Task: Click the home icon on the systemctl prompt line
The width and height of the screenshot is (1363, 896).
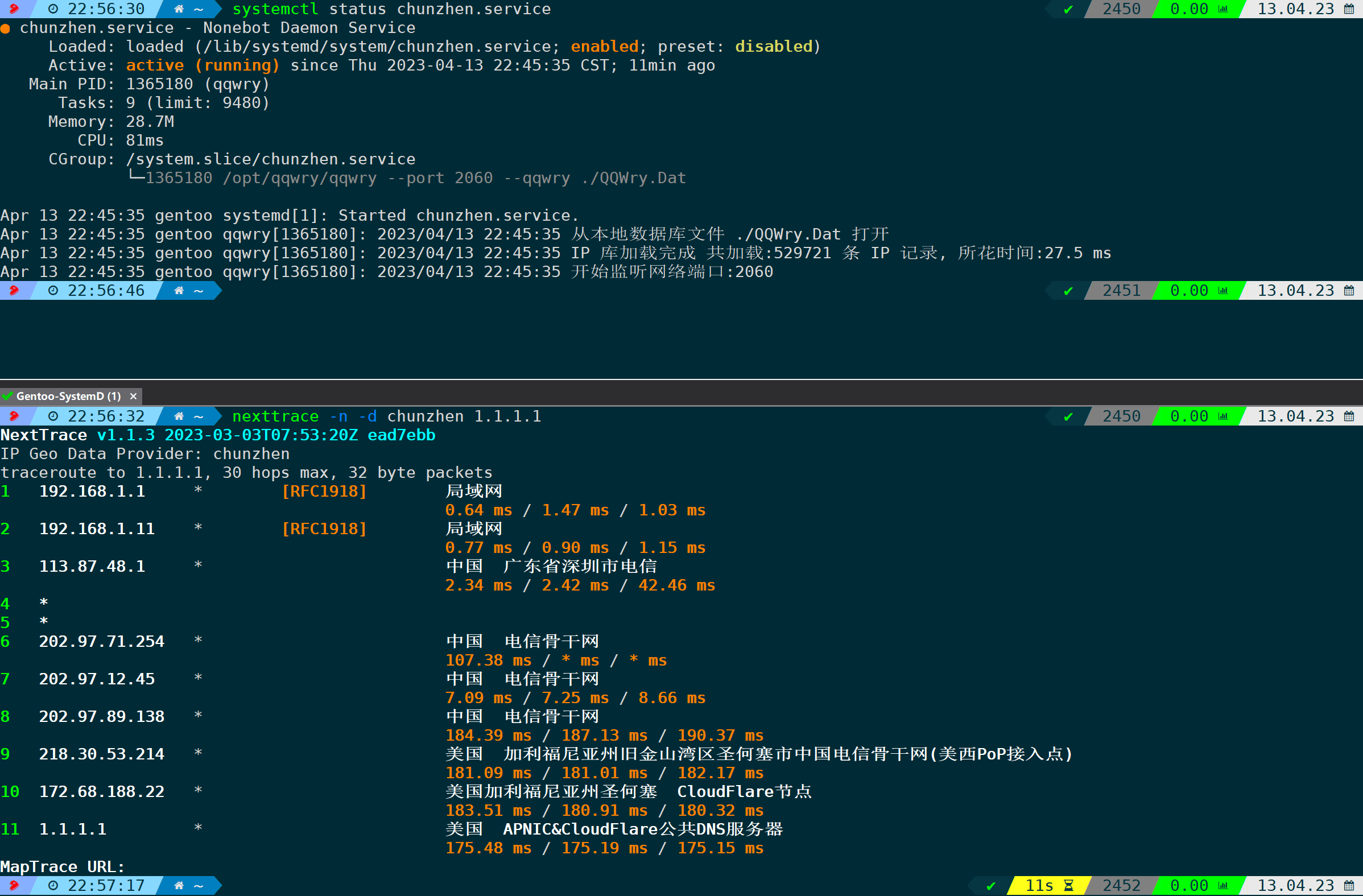Action: point(179,9)
